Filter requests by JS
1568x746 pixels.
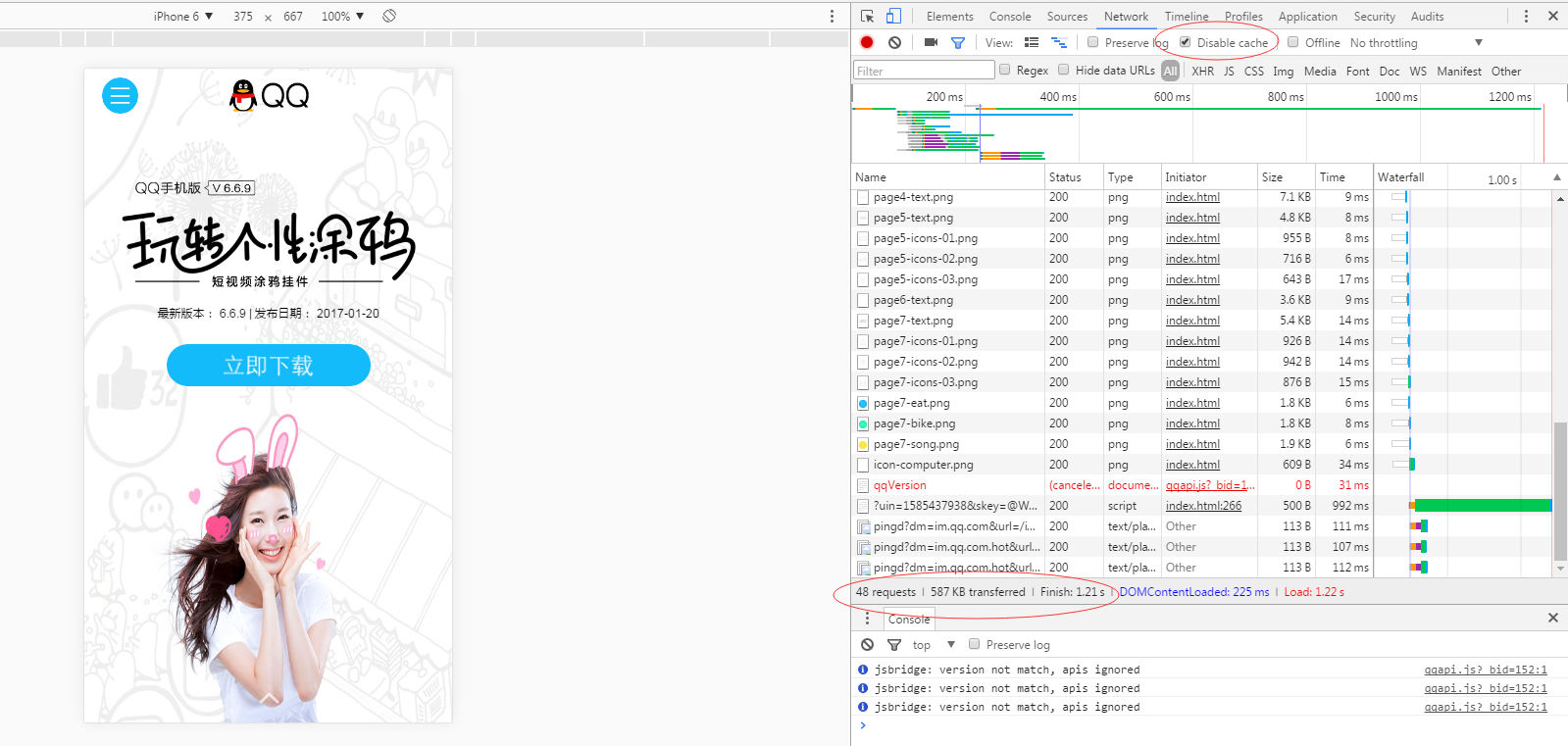pyautogui.click(x=1229, y=71)
